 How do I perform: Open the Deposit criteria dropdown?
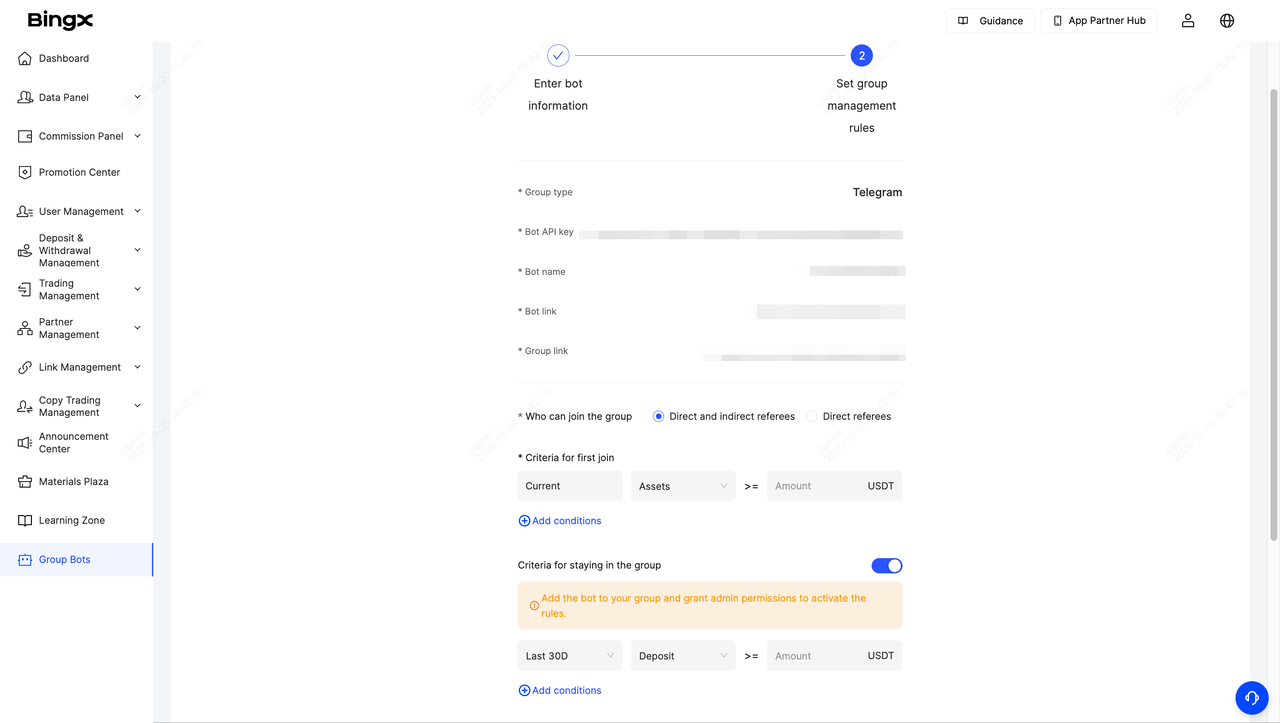click(x=683, y=656)
